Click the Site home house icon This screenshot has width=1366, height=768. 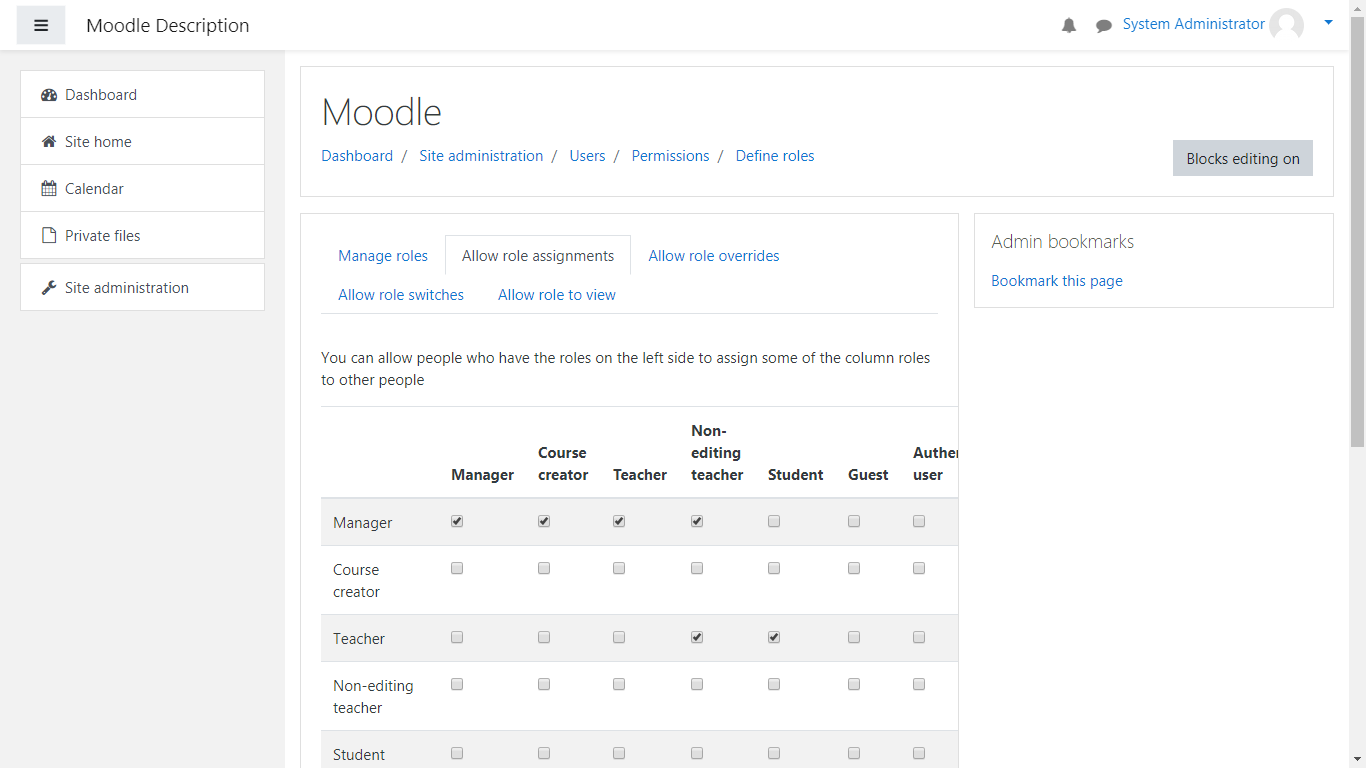point(49,142)
